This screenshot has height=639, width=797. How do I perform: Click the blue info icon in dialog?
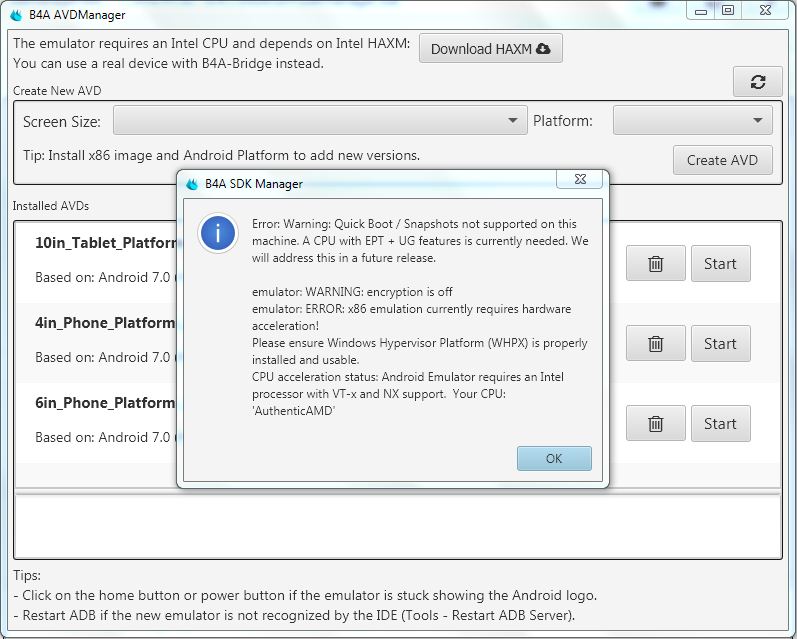point(218,233)
